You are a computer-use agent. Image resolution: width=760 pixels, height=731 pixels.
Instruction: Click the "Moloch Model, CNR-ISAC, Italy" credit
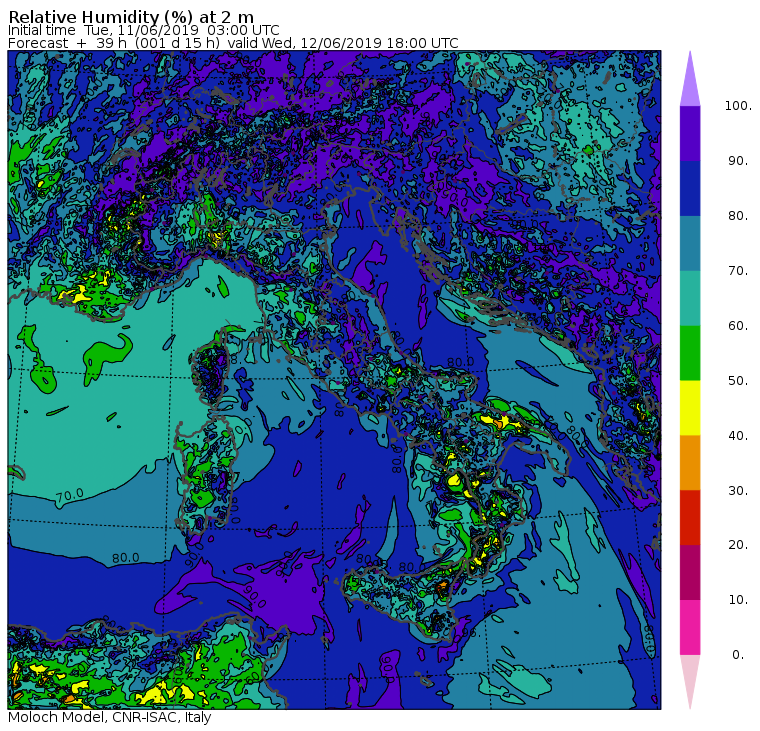(x=110, y=718)
